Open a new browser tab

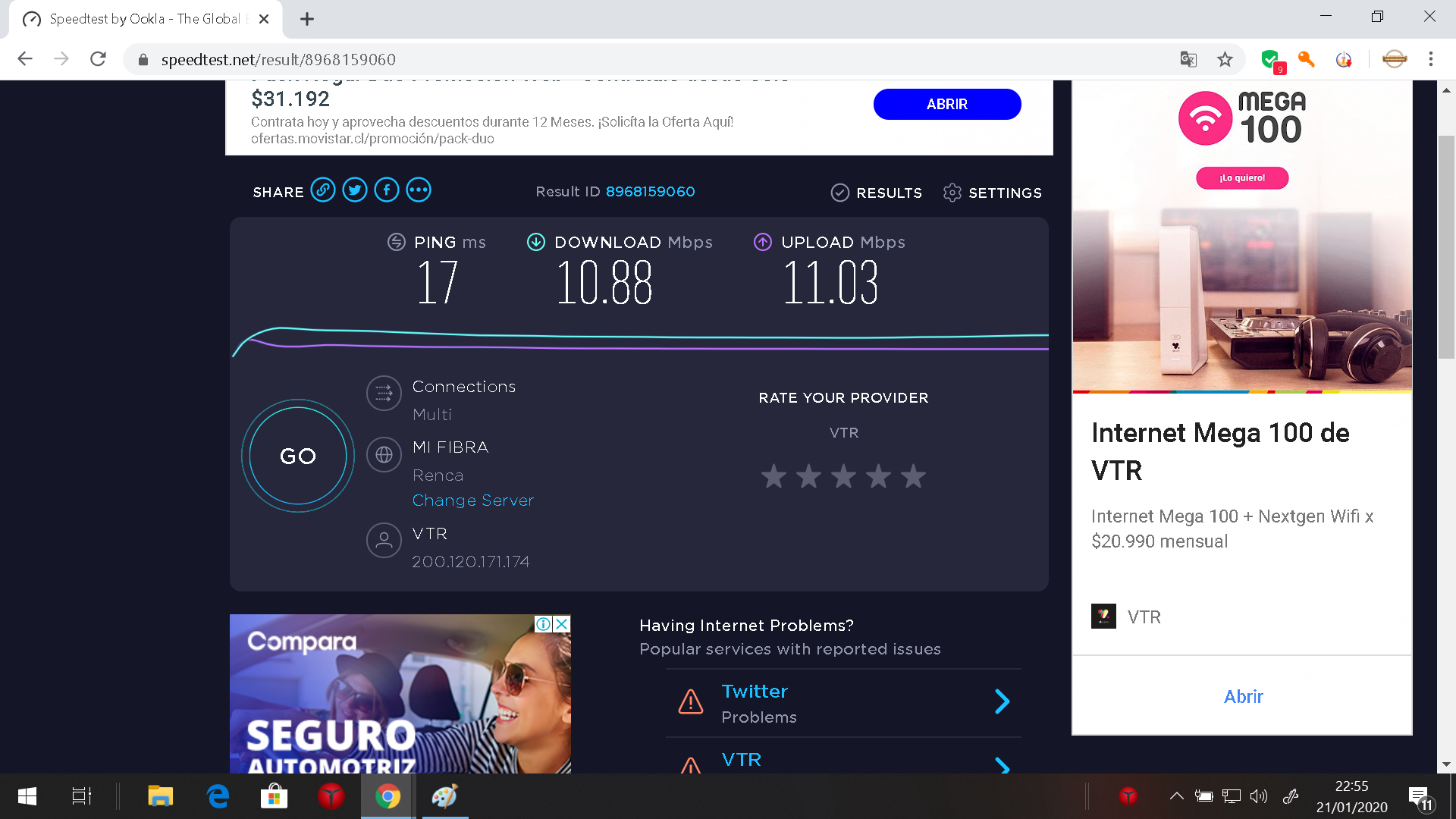coord(306,19)
